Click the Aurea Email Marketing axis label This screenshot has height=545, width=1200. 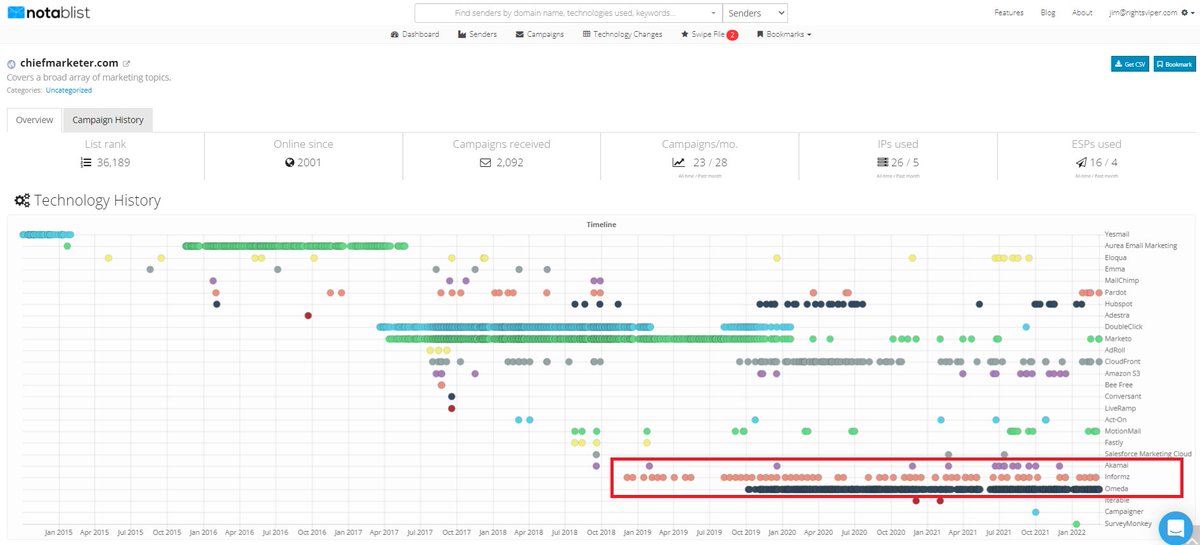pos(1141,246)
